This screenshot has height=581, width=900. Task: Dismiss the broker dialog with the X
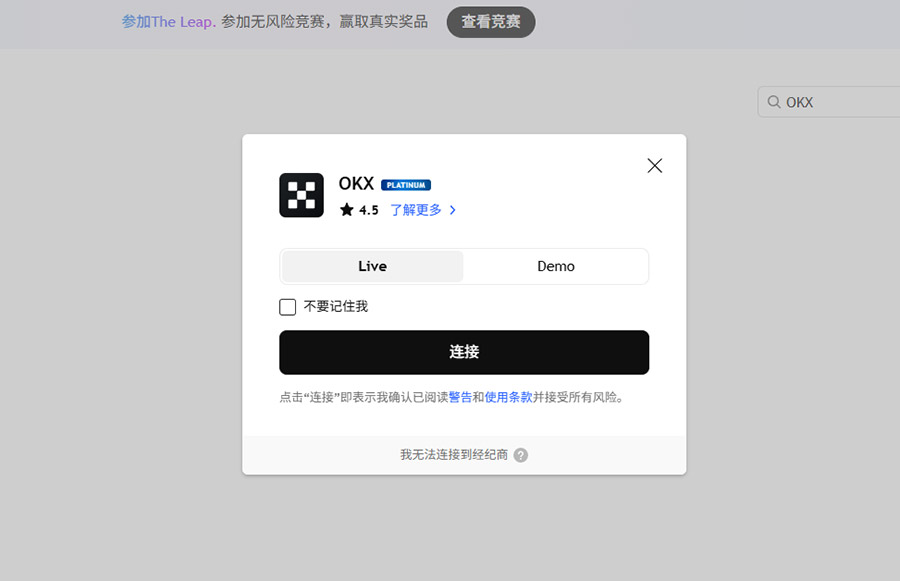pos(654,165)
